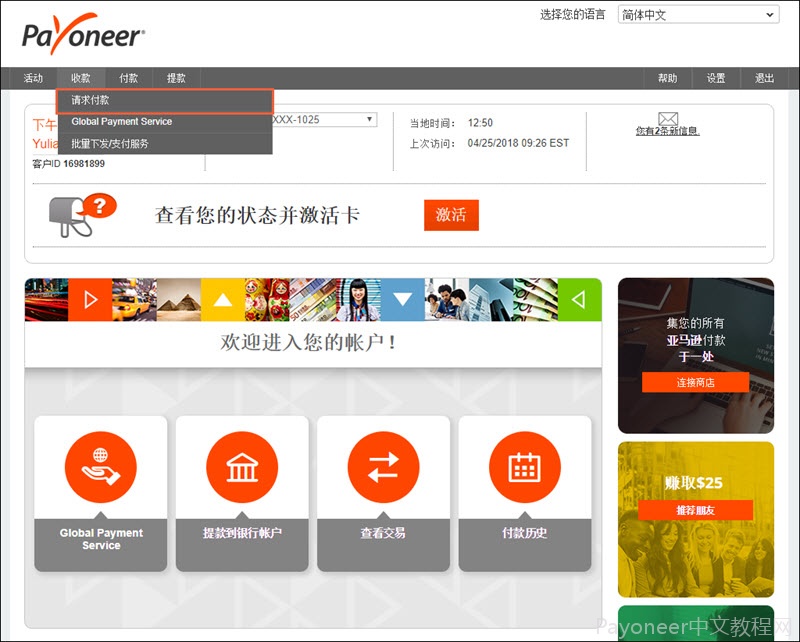Open the 收款 menu

(x=81, y=78)
